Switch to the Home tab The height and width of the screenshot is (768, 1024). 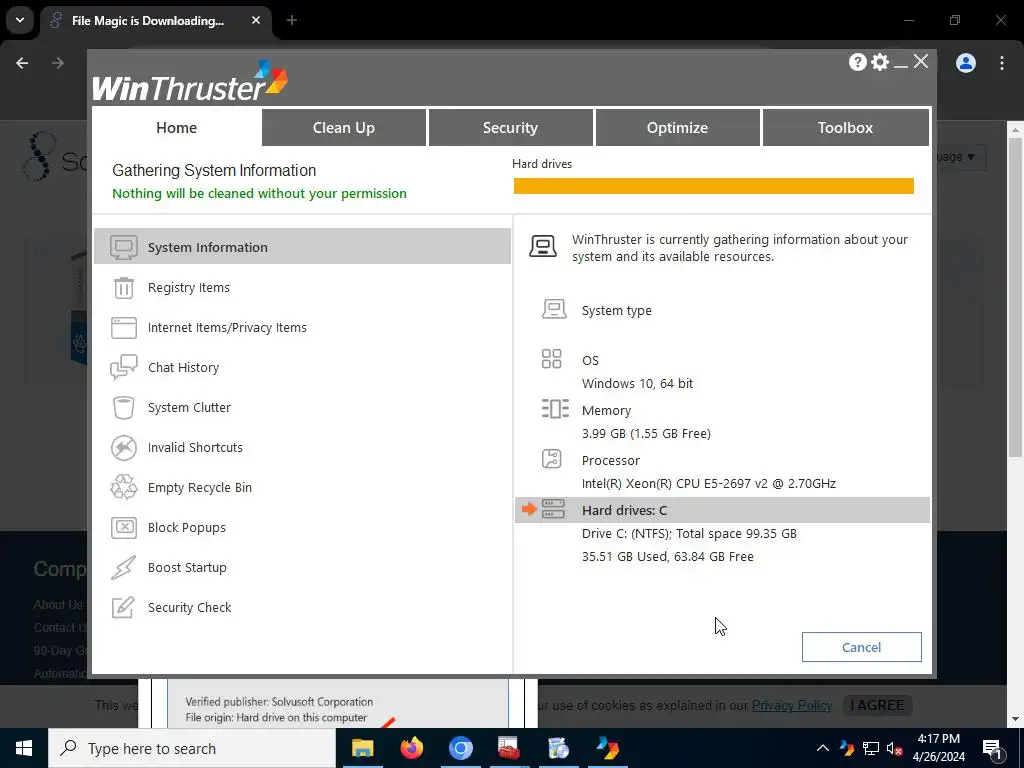click(x=176, y=127)
